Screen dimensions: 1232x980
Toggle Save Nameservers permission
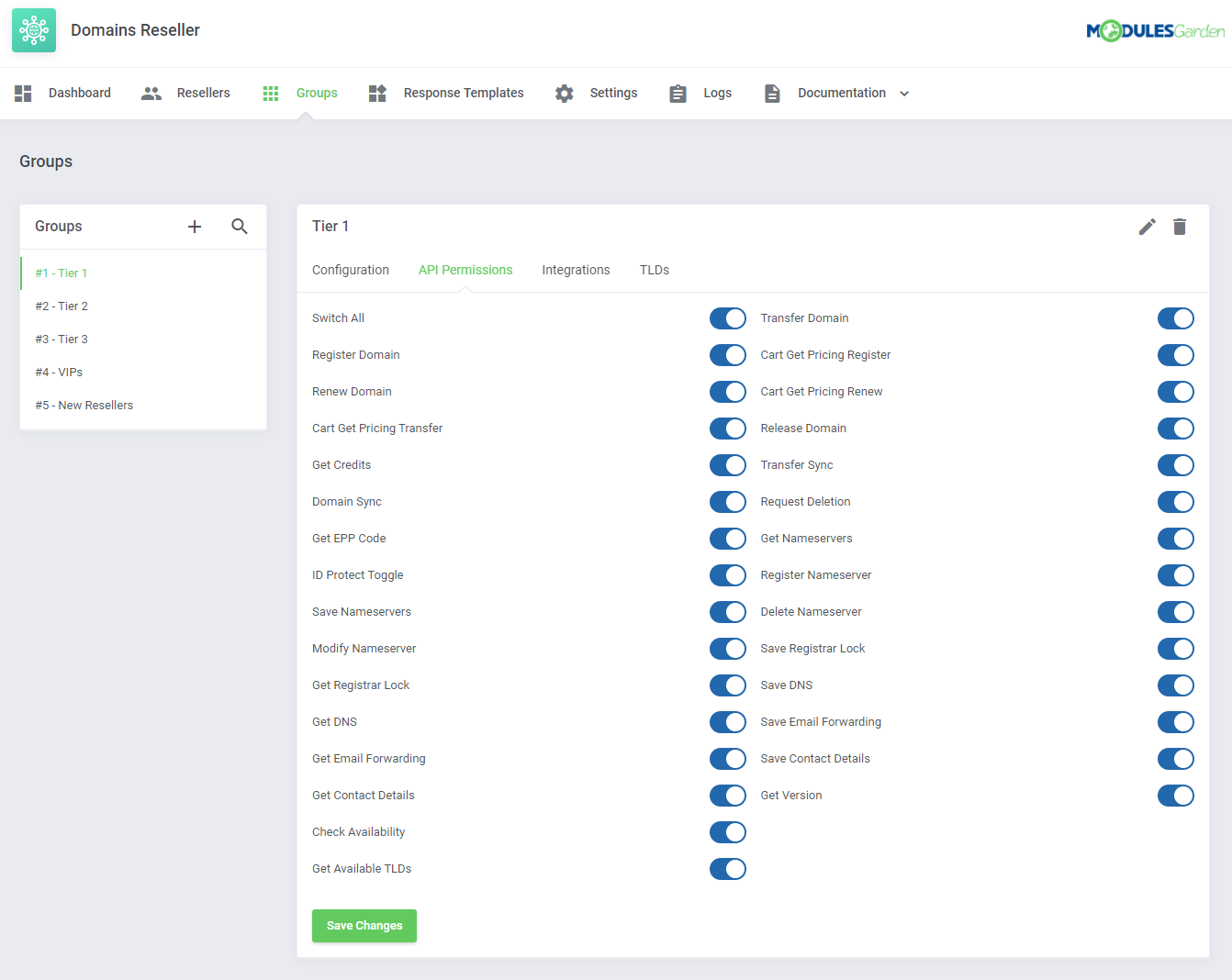[x=728, y=612]
